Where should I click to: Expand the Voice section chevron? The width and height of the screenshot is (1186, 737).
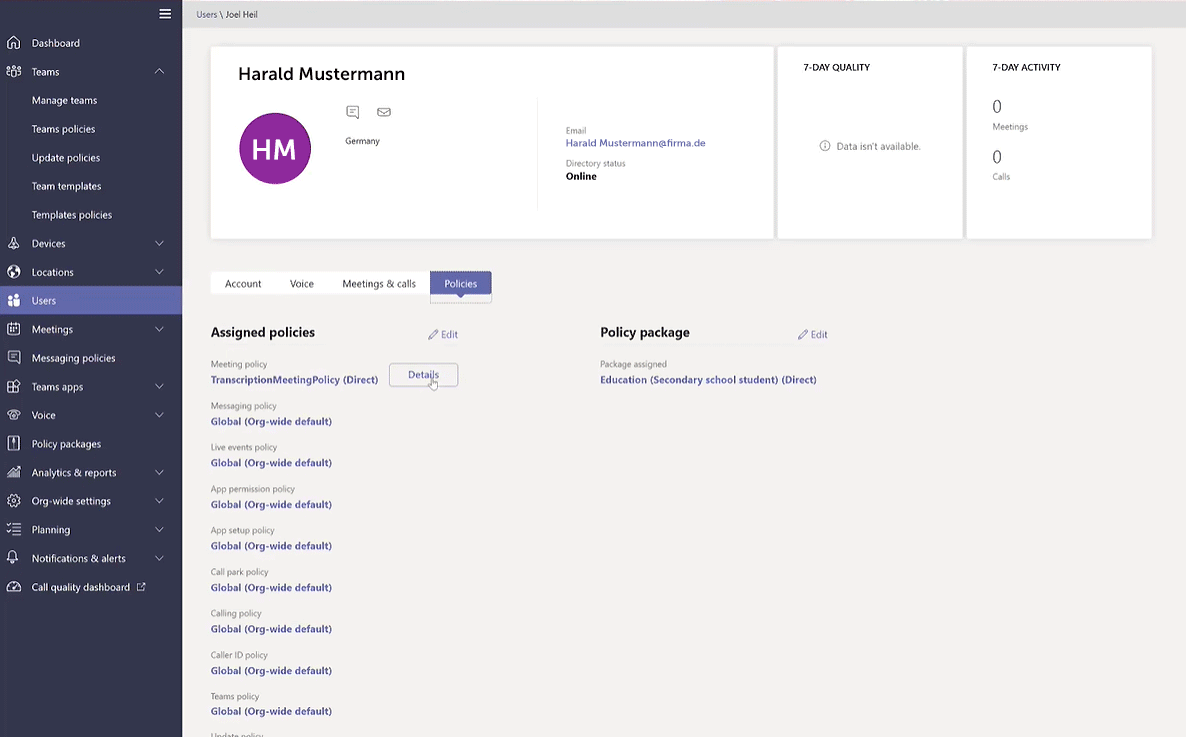click(x=160, y=415)
